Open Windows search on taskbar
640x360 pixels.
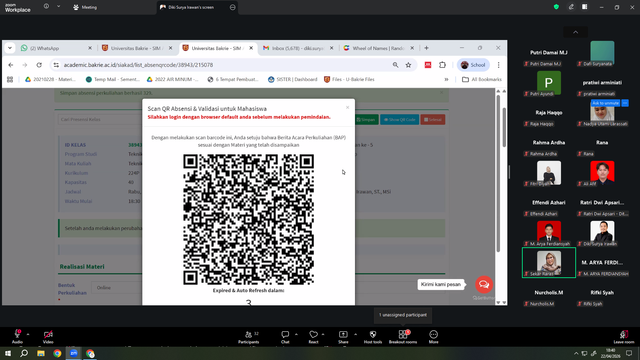[x=24, y=353]
